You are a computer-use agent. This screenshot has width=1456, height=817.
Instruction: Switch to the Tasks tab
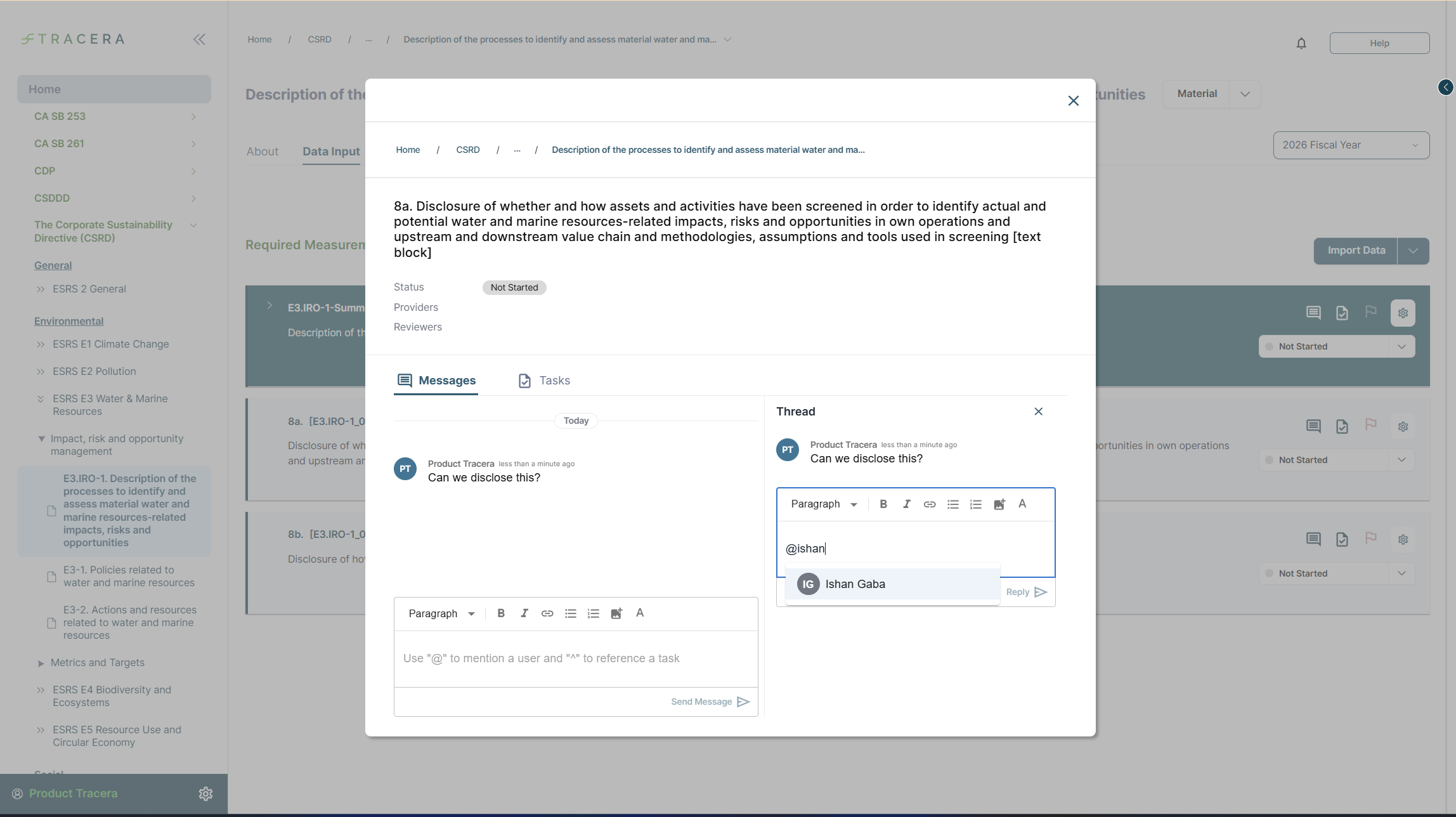tap(544, 381)
